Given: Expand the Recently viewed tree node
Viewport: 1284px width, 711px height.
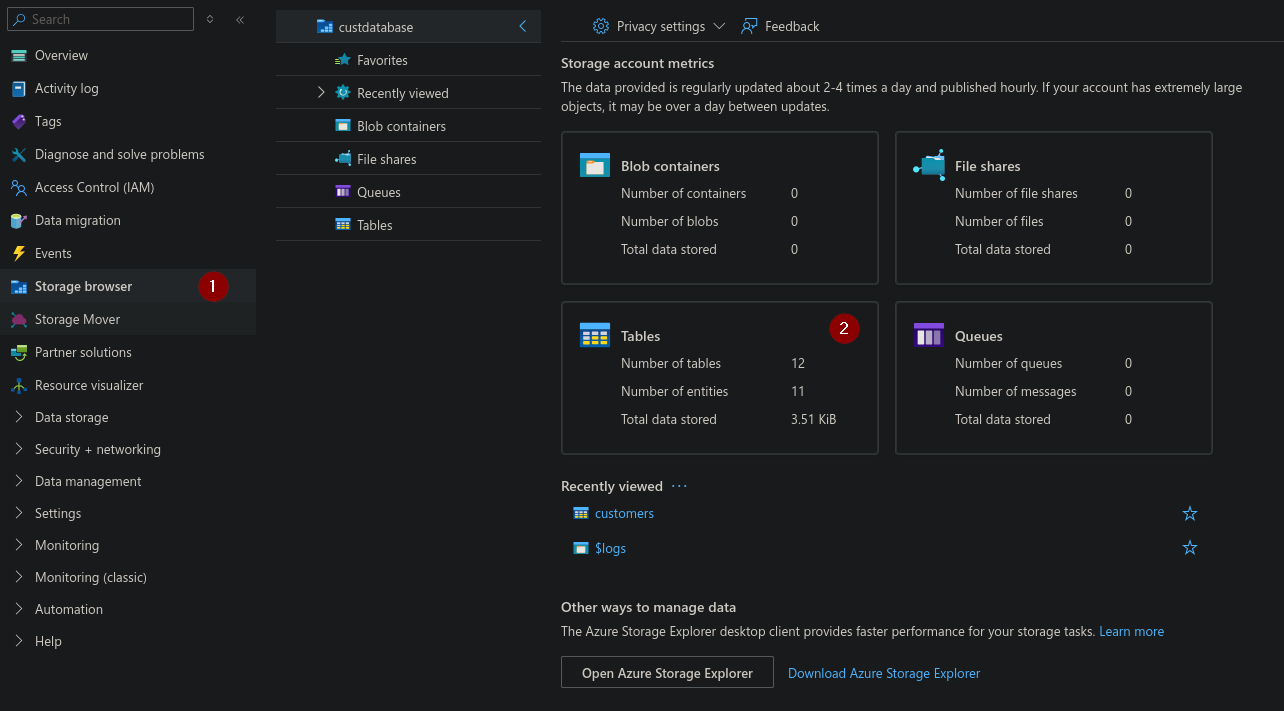Looking at the screenshot, I should click(321, 93).
